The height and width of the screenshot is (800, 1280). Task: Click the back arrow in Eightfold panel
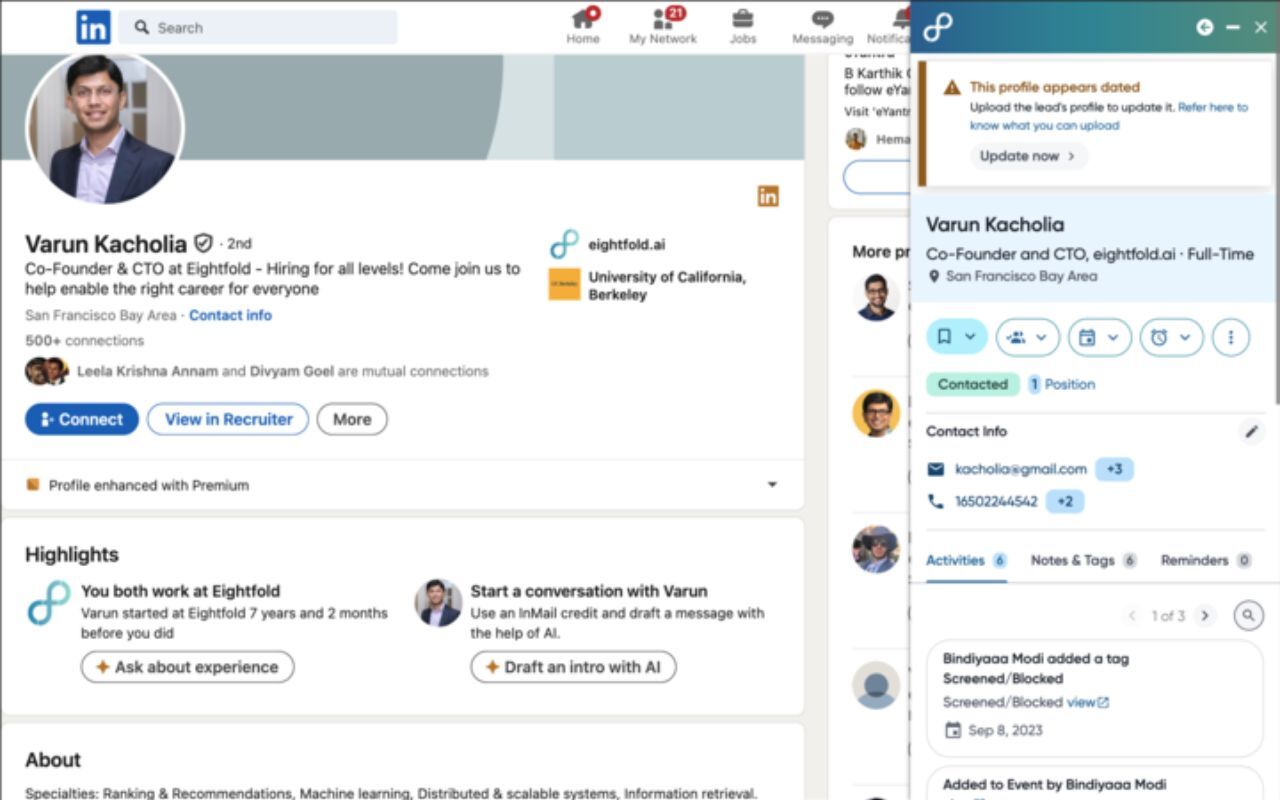(x=1205, y=28)
